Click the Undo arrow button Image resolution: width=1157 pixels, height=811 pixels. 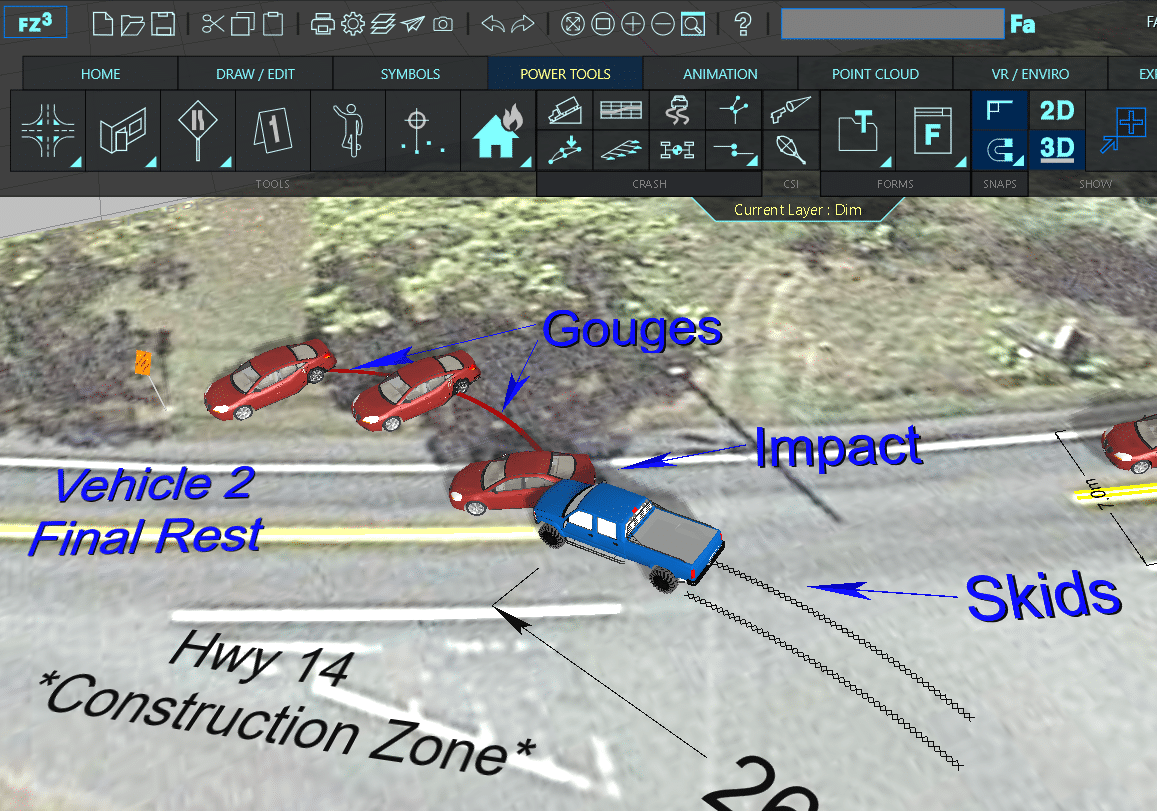(x=493, y=24)
